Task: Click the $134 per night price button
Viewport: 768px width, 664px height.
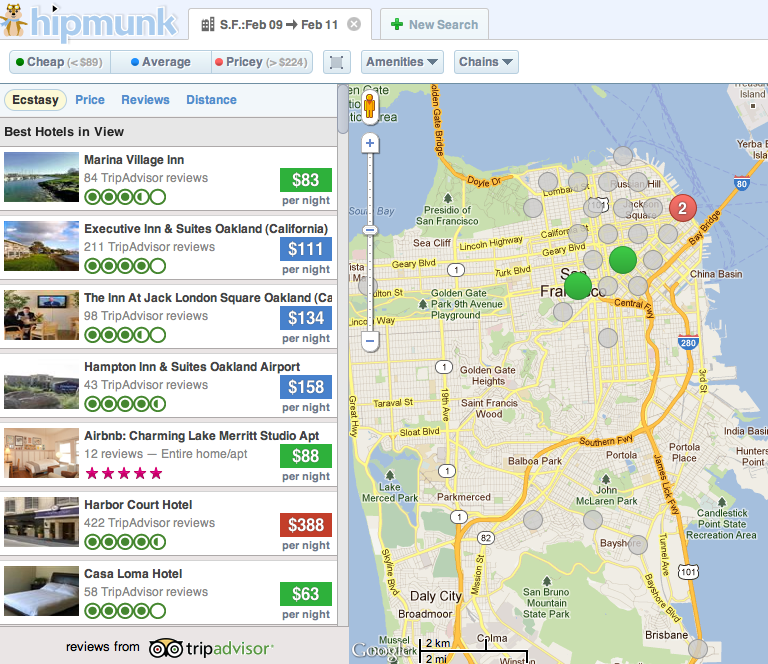Action: [x=306, y=318]
